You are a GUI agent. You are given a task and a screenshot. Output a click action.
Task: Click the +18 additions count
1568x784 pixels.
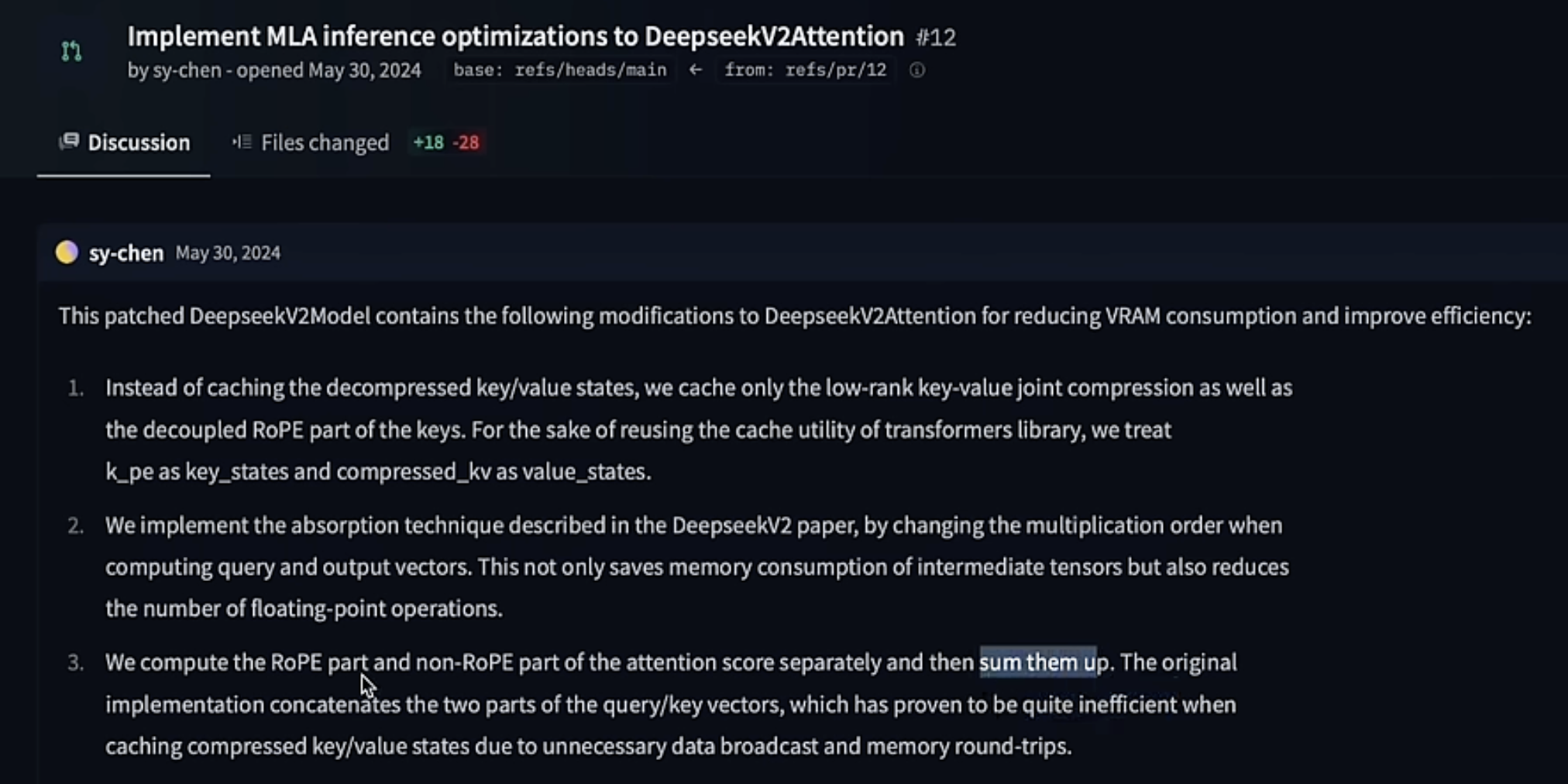point(428,143)
